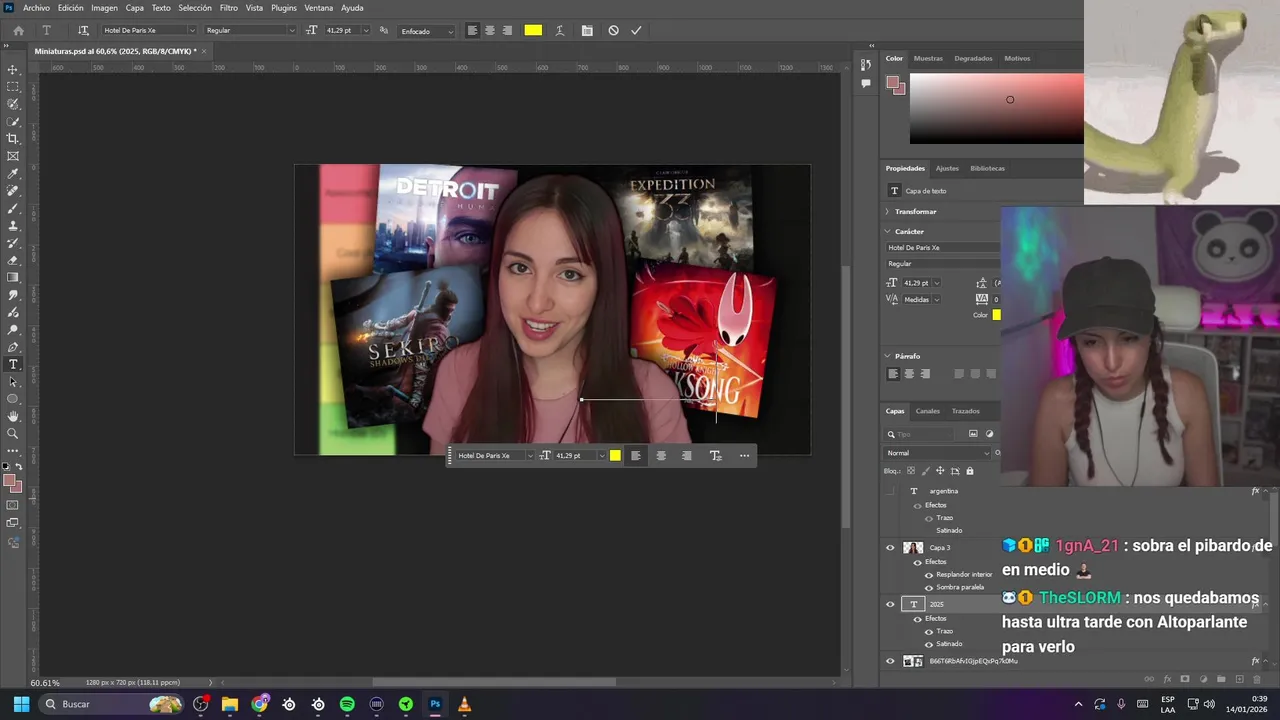Toggle Resplandor interior effect visibility

[929, 575]
